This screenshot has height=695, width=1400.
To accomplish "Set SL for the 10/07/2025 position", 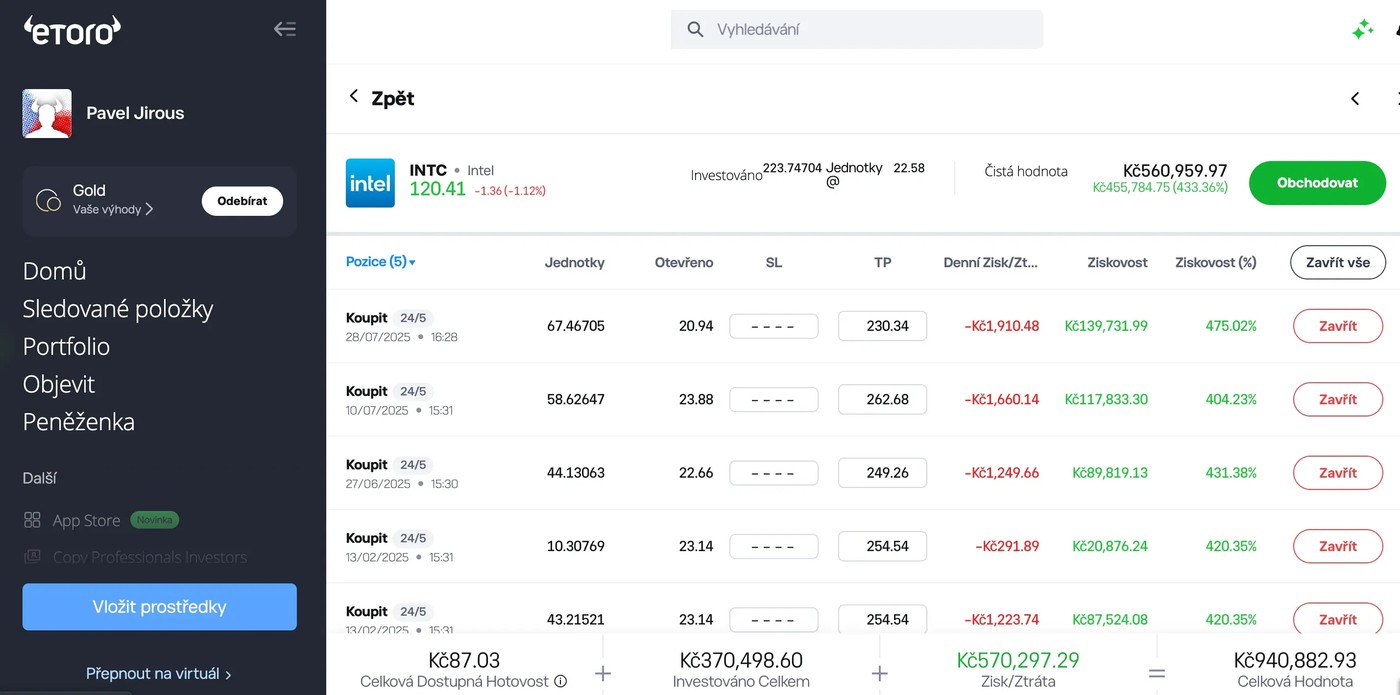I will coord(774,400).
